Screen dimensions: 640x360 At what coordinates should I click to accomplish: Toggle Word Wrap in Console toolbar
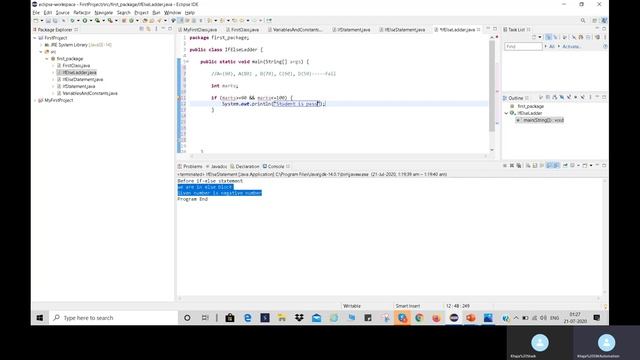click(542, 165)
